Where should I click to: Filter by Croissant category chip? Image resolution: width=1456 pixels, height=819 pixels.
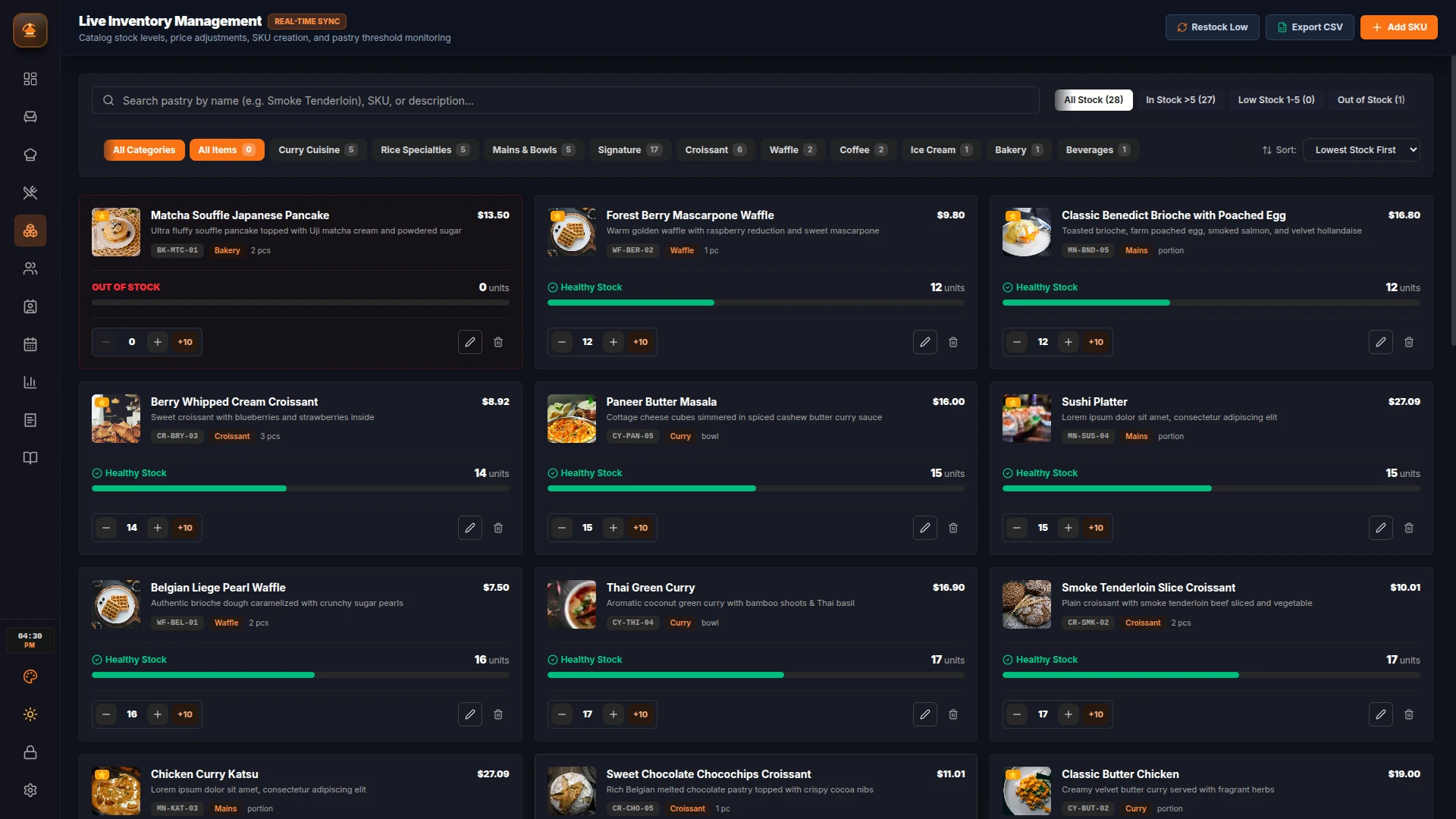pos(715,150)
